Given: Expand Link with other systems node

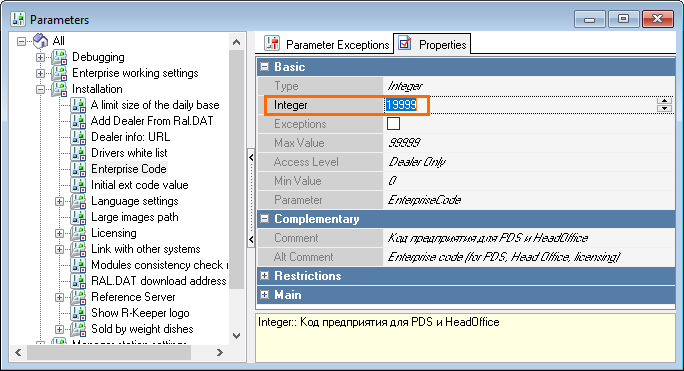Looking at the screenshot, I should pyautogui.click(x=59, y=249).
